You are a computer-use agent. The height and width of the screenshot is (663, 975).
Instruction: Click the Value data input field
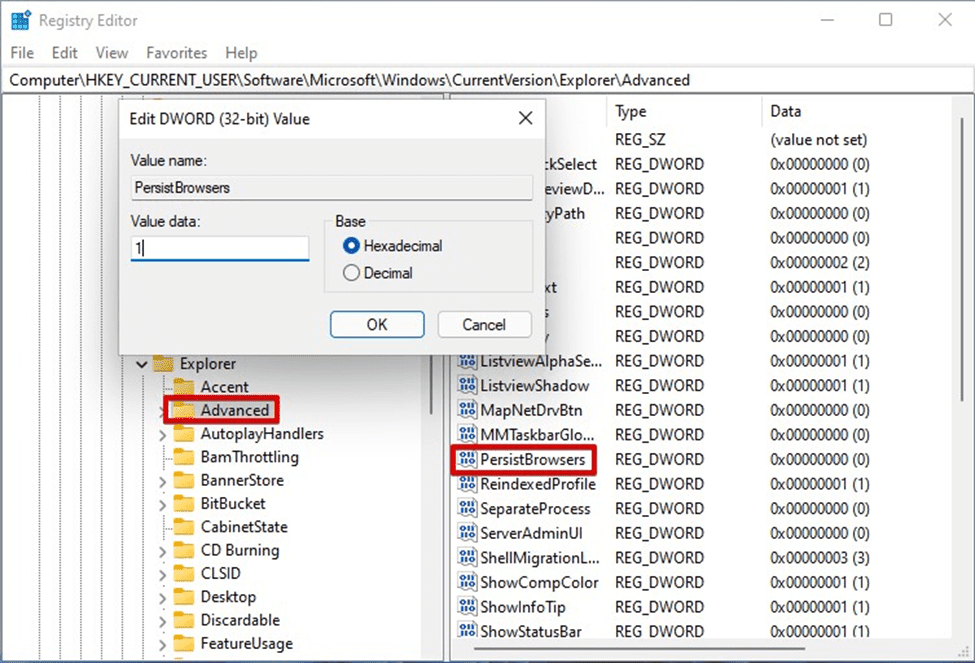point(220,248)
